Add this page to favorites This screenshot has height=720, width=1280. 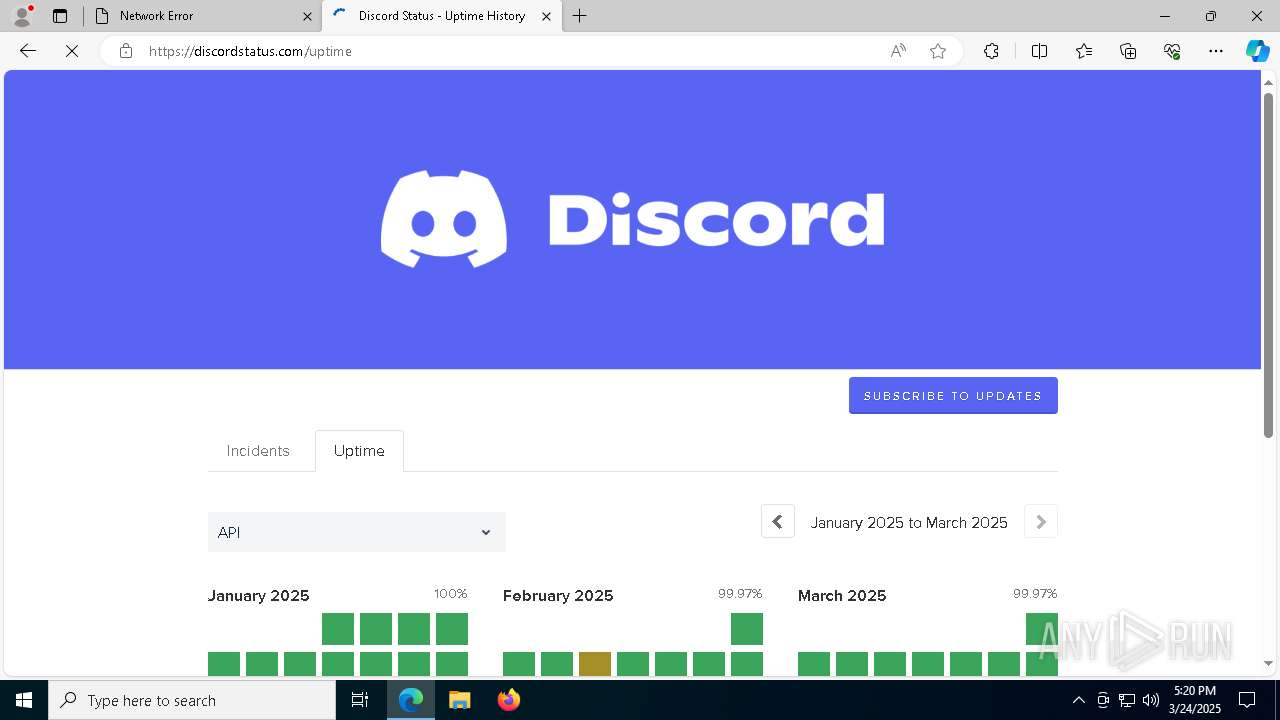[938, 51]
